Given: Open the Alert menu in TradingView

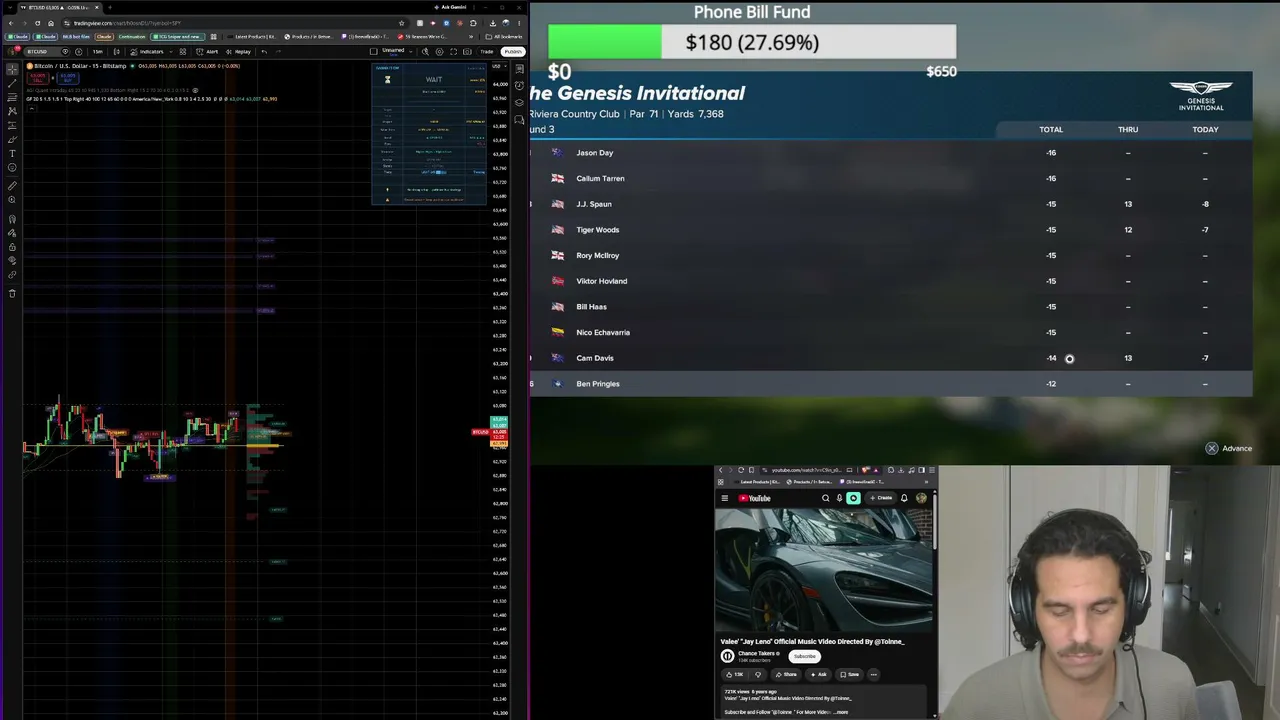Looking at the screenshot, I should pyautogui.click(x=209, y=51).
